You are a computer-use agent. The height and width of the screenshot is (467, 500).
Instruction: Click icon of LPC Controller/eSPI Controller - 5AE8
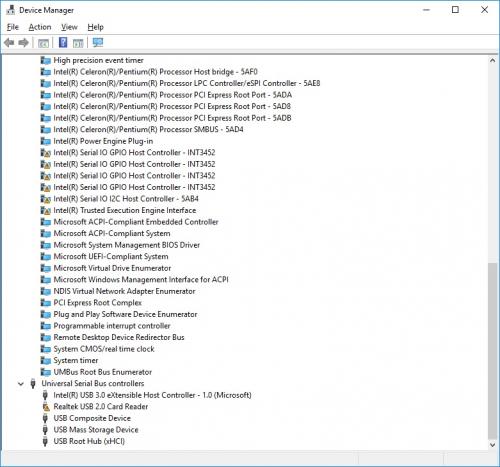click(45, 83)
